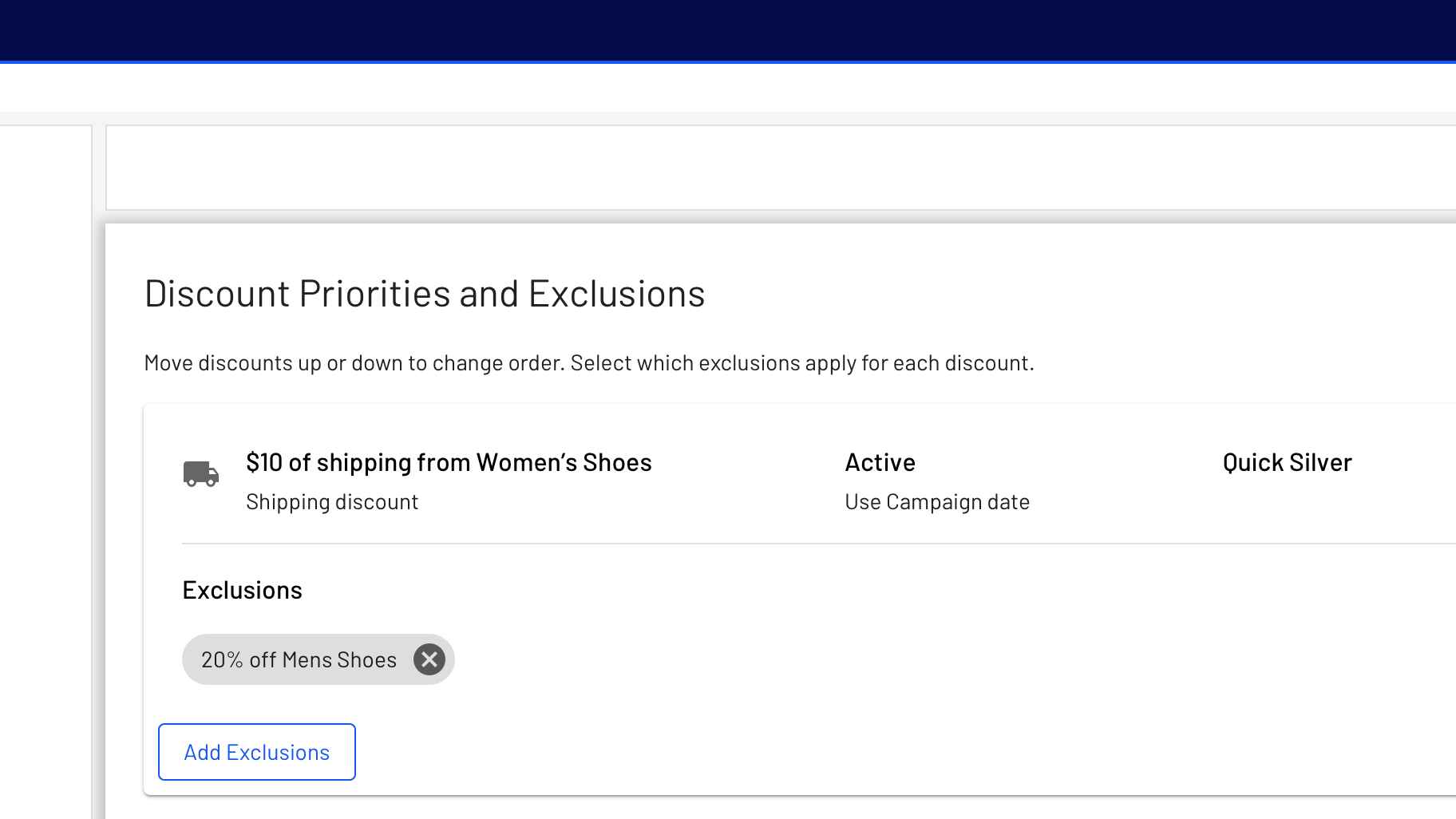Click the Active status label
Screen dimensions: 1456x819
880,462
